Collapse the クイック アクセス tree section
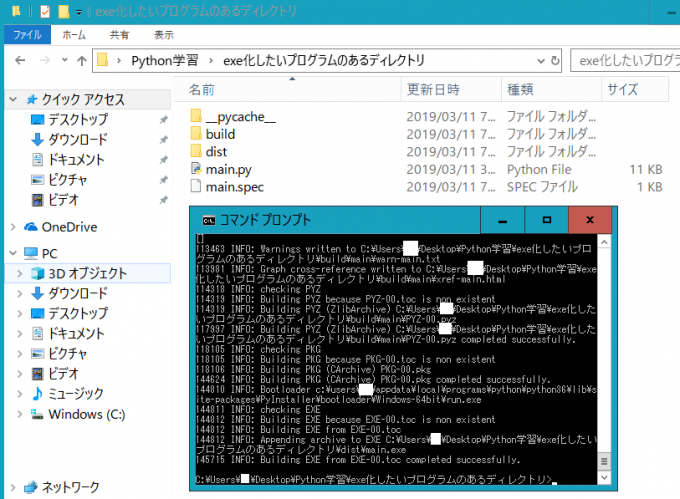 [x=12, y=99]
